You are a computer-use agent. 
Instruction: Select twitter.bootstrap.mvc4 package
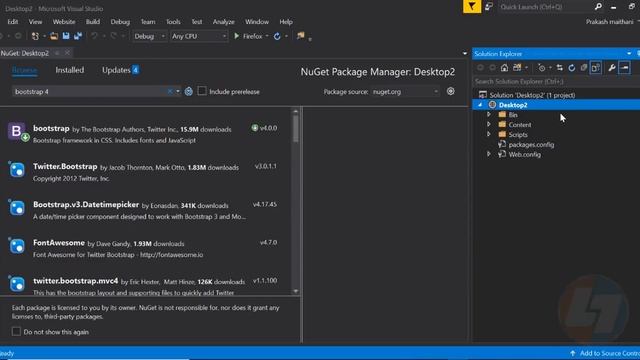click(147, 285)
